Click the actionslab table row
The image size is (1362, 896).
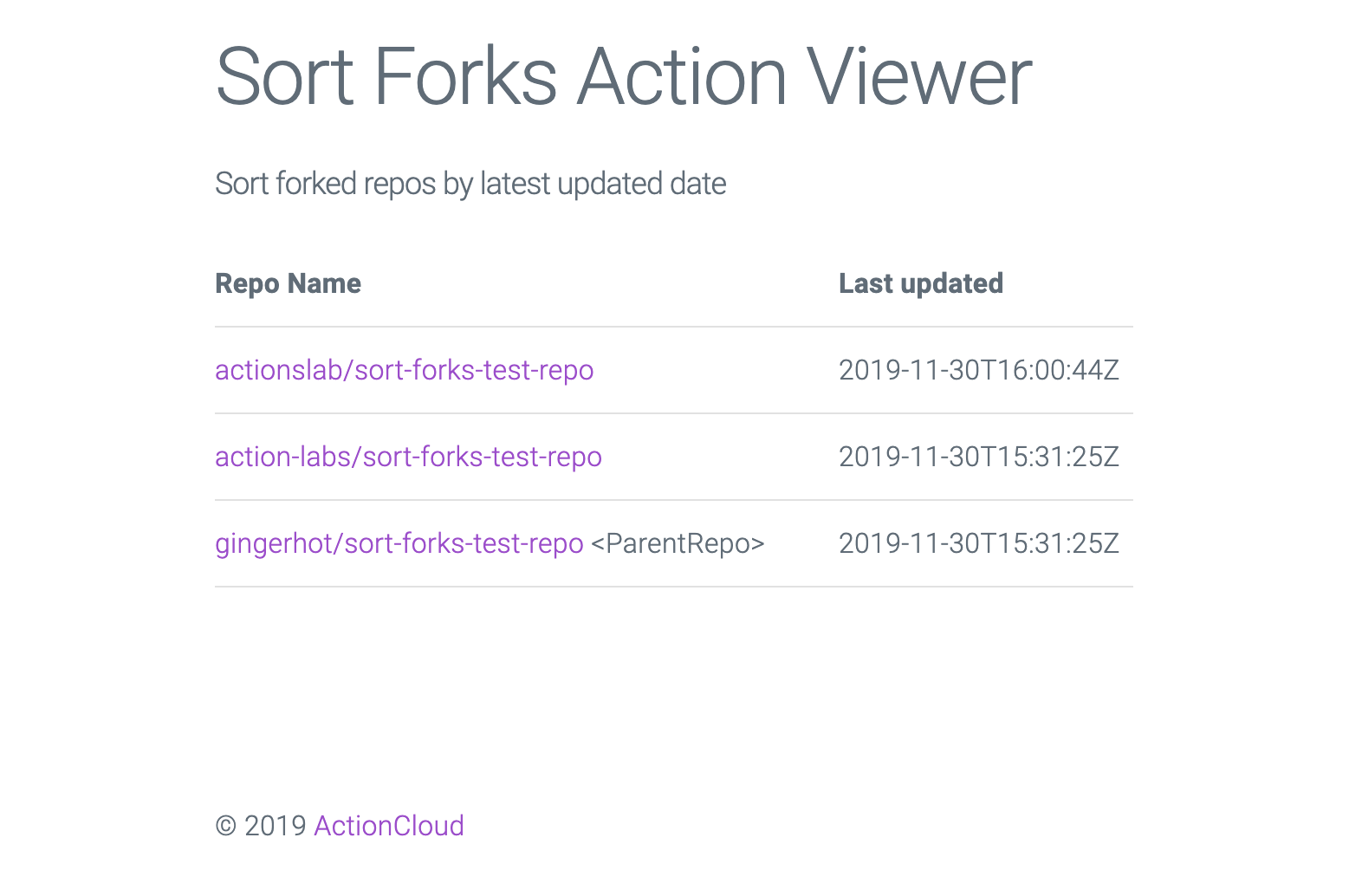pos(674,370)
